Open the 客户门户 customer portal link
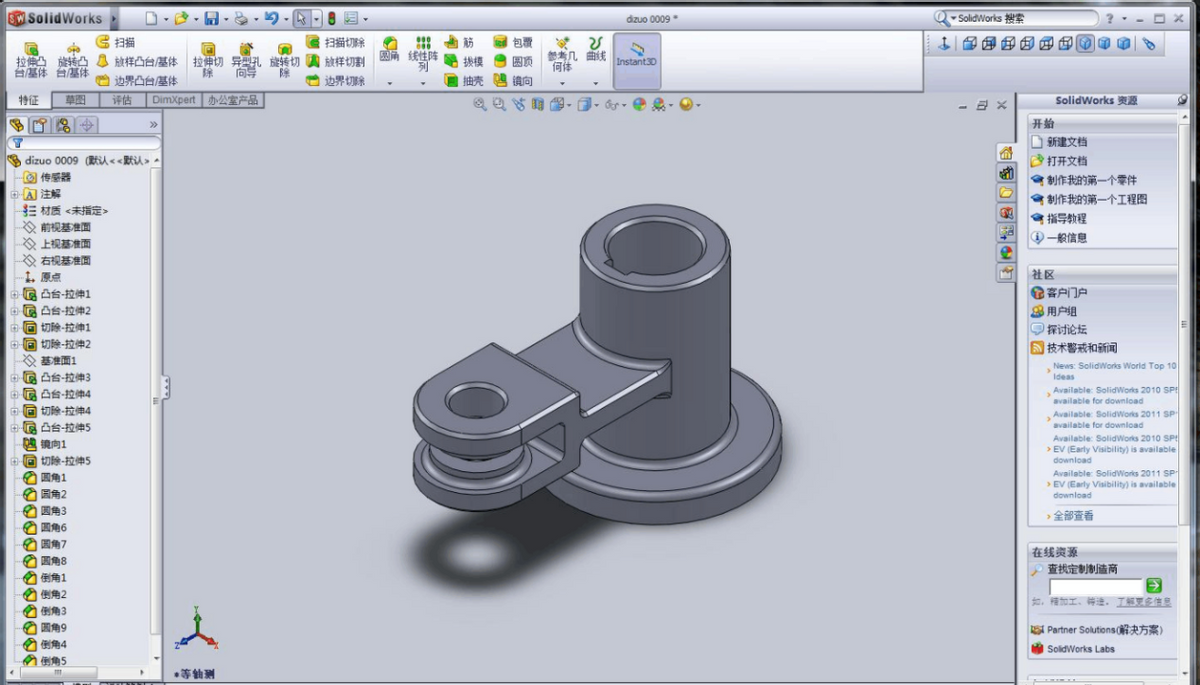The image size is (1200, 685). [1067, 293]
